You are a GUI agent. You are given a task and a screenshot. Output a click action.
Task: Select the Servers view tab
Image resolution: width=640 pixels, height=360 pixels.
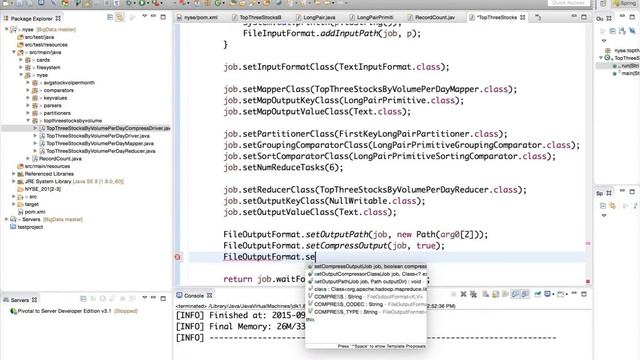click(x=20, y=300)
